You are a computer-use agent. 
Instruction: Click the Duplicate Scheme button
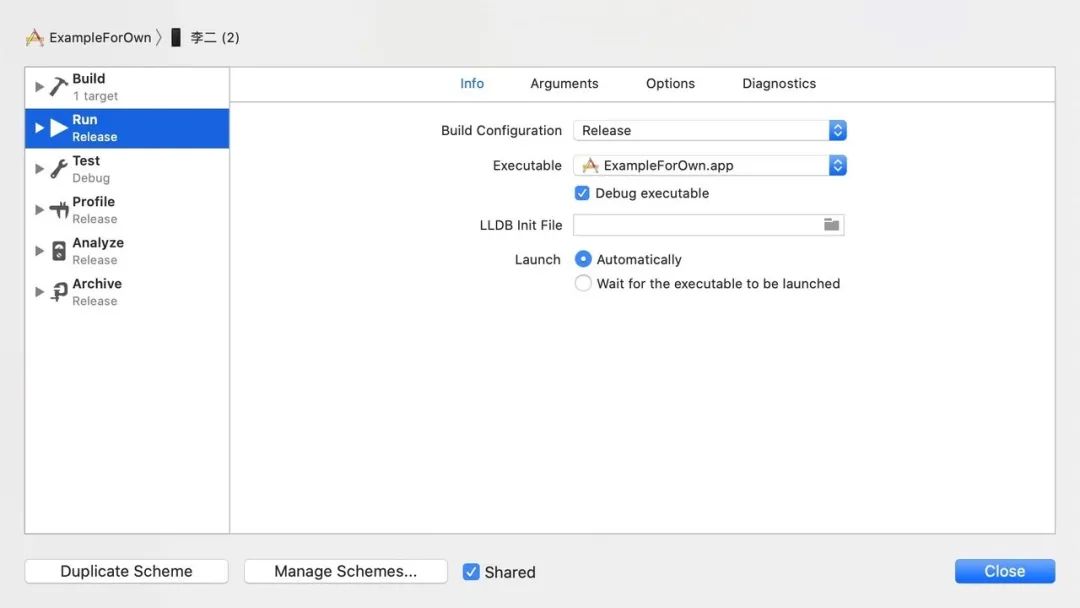click(126, 571)
